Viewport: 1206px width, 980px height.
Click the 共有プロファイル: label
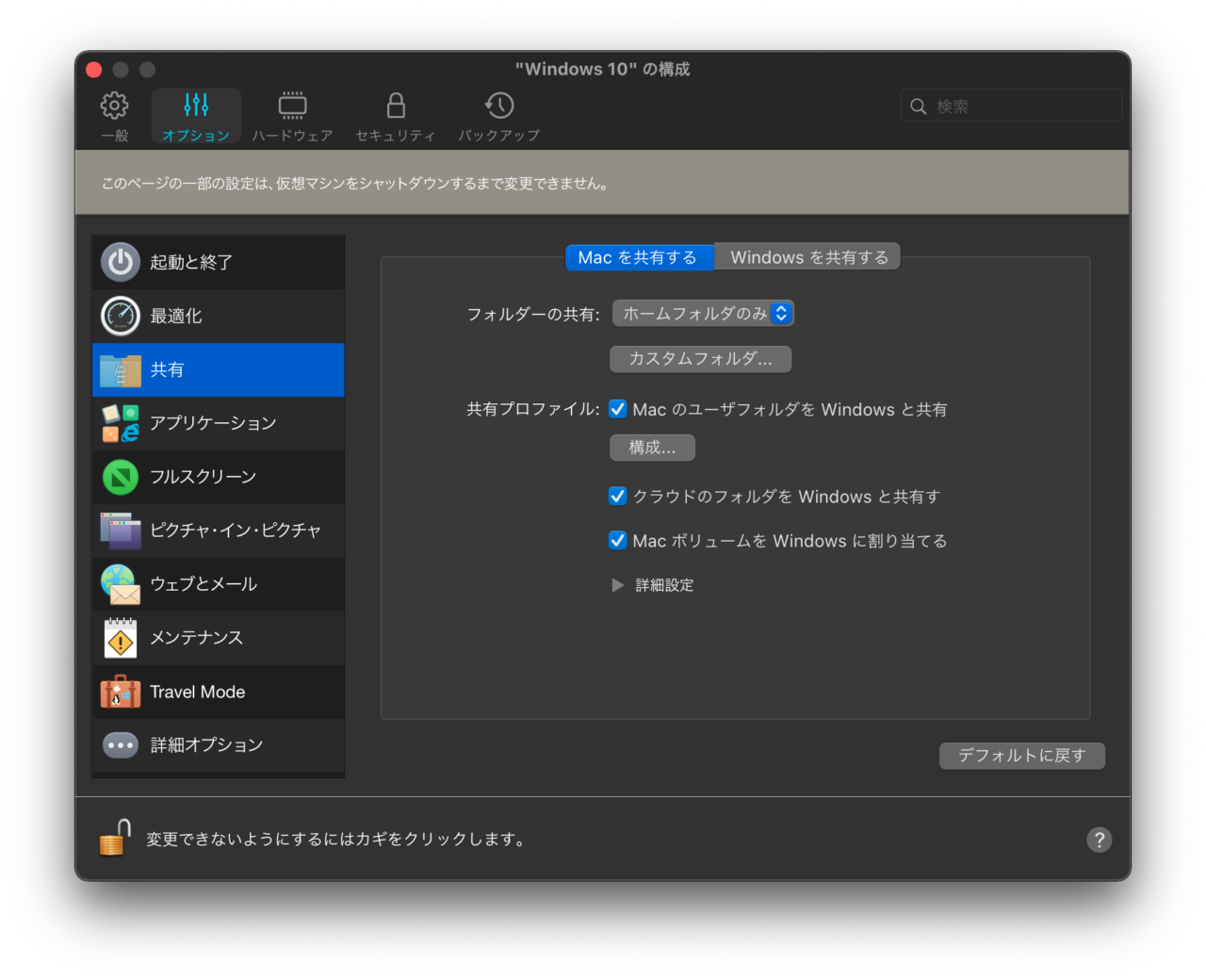pos(533,409)
